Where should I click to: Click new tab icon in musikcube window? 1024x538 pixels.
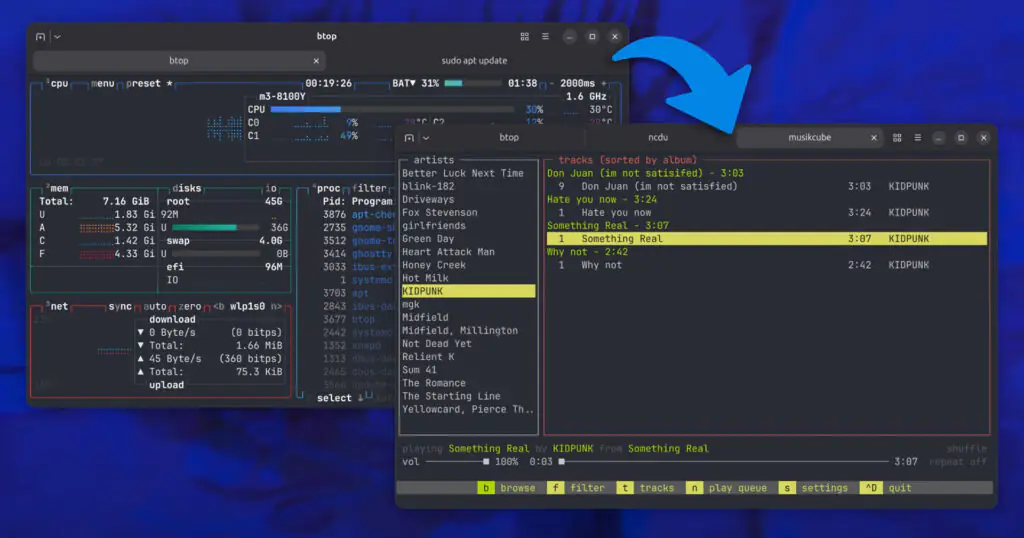[x=408, y=137]
